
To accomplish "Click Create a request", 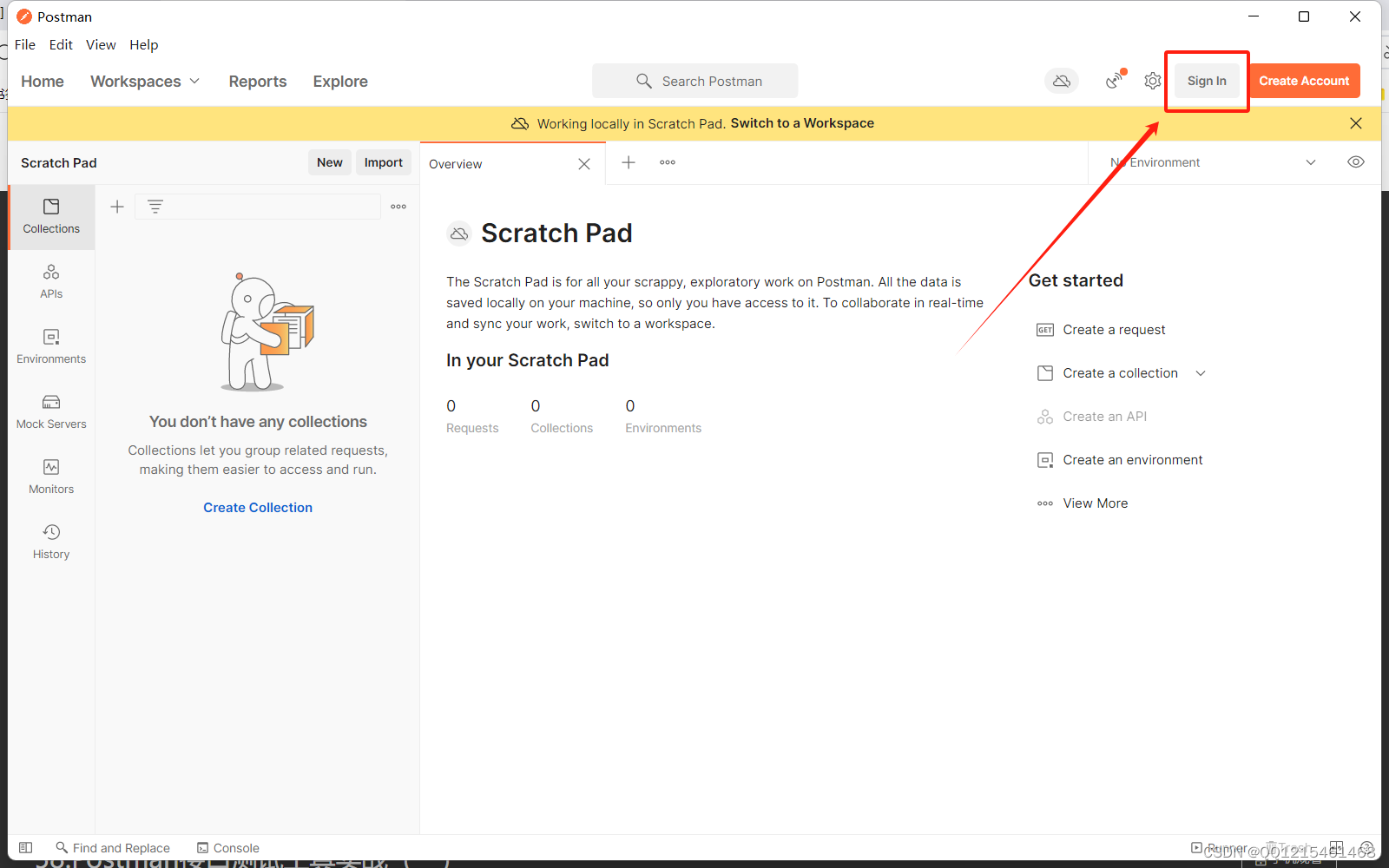I will (1114, 330).
